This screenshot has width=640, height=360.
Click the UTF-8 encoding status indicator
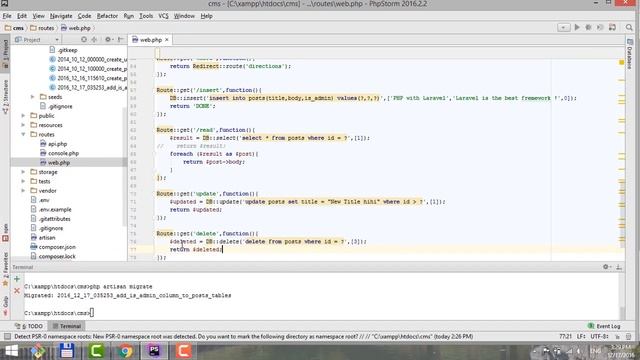tap(600, 336)
